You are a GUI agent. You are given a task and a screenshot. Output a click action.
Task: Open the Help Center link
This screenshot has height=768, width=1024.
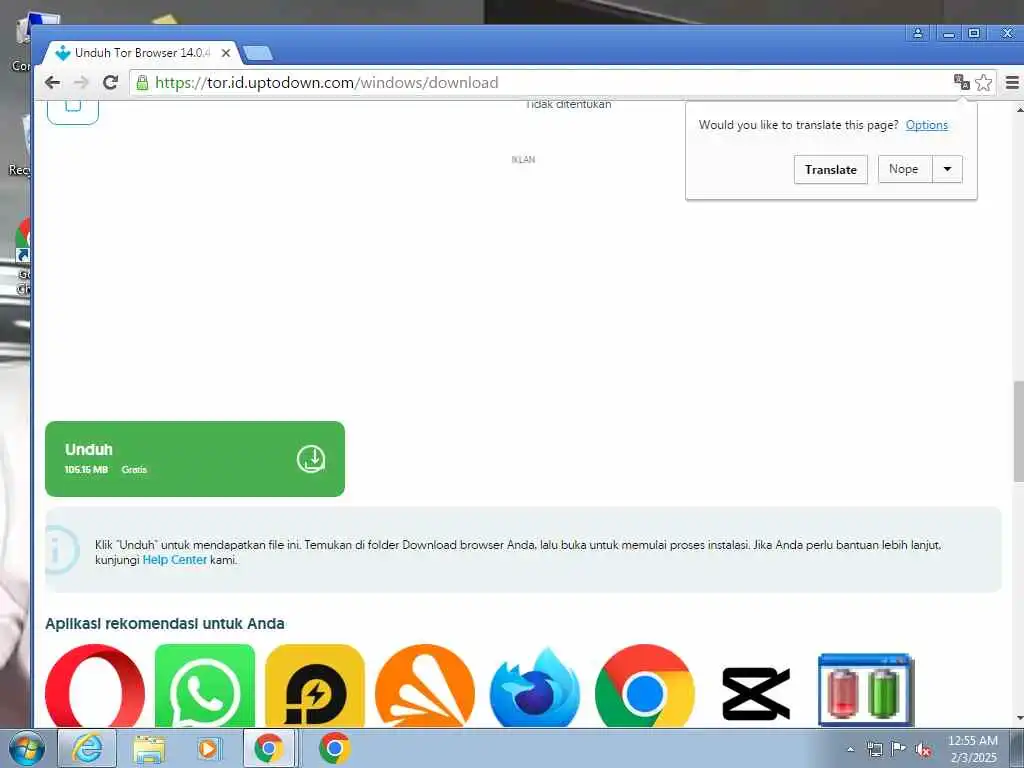(174, 560)
